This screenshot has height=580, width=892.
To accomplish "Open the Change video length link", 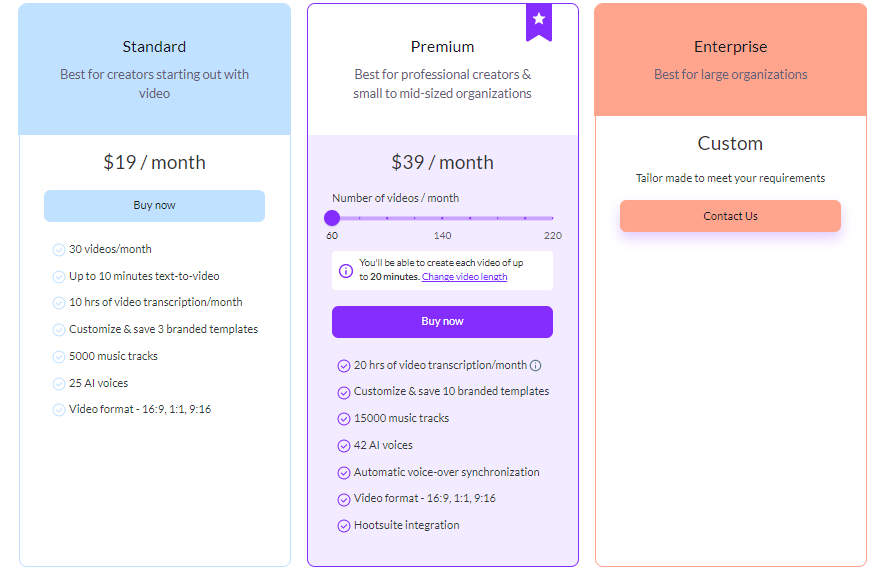I will coord(464,277).
